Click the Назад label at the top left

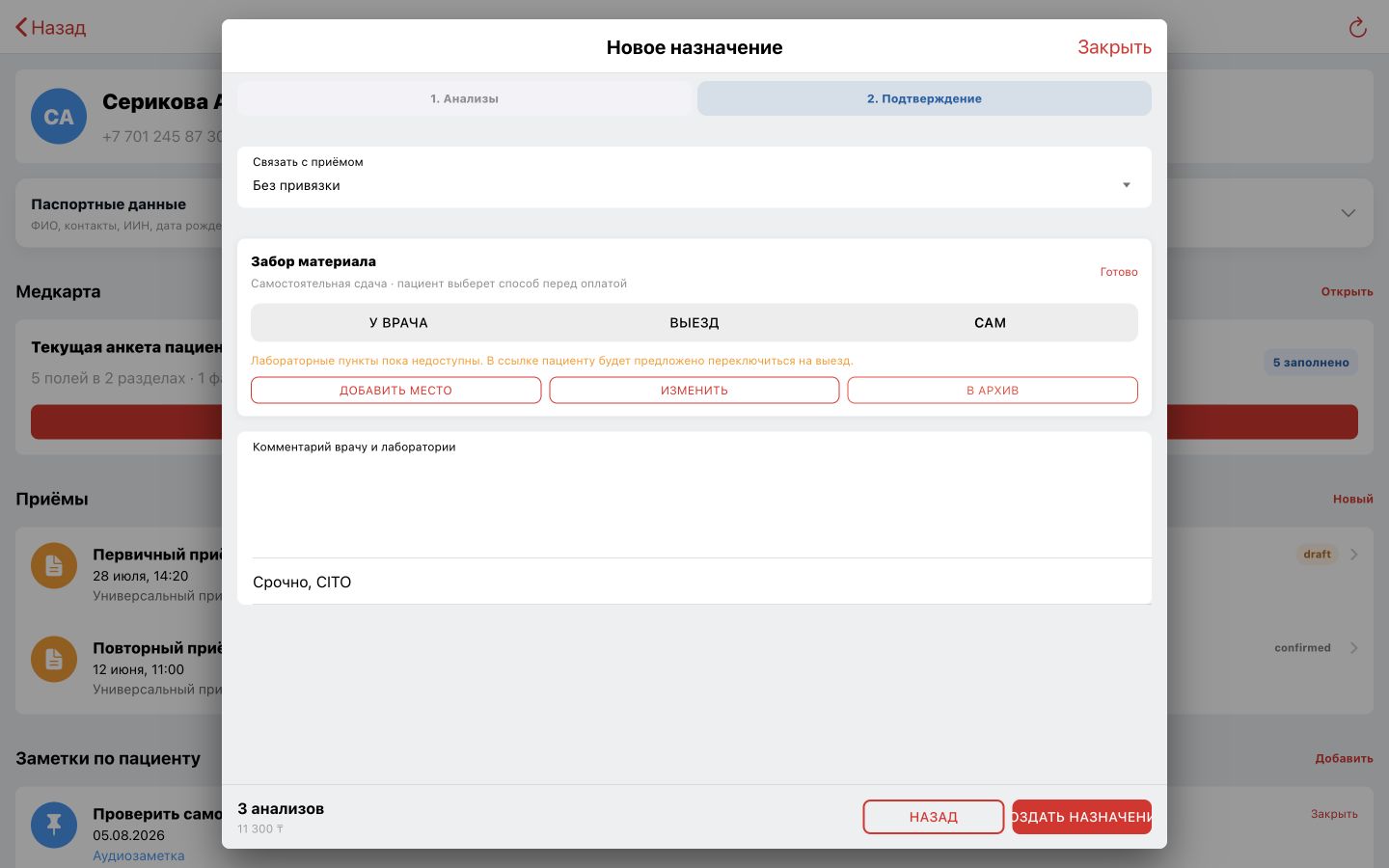click(x=58, y=28)
